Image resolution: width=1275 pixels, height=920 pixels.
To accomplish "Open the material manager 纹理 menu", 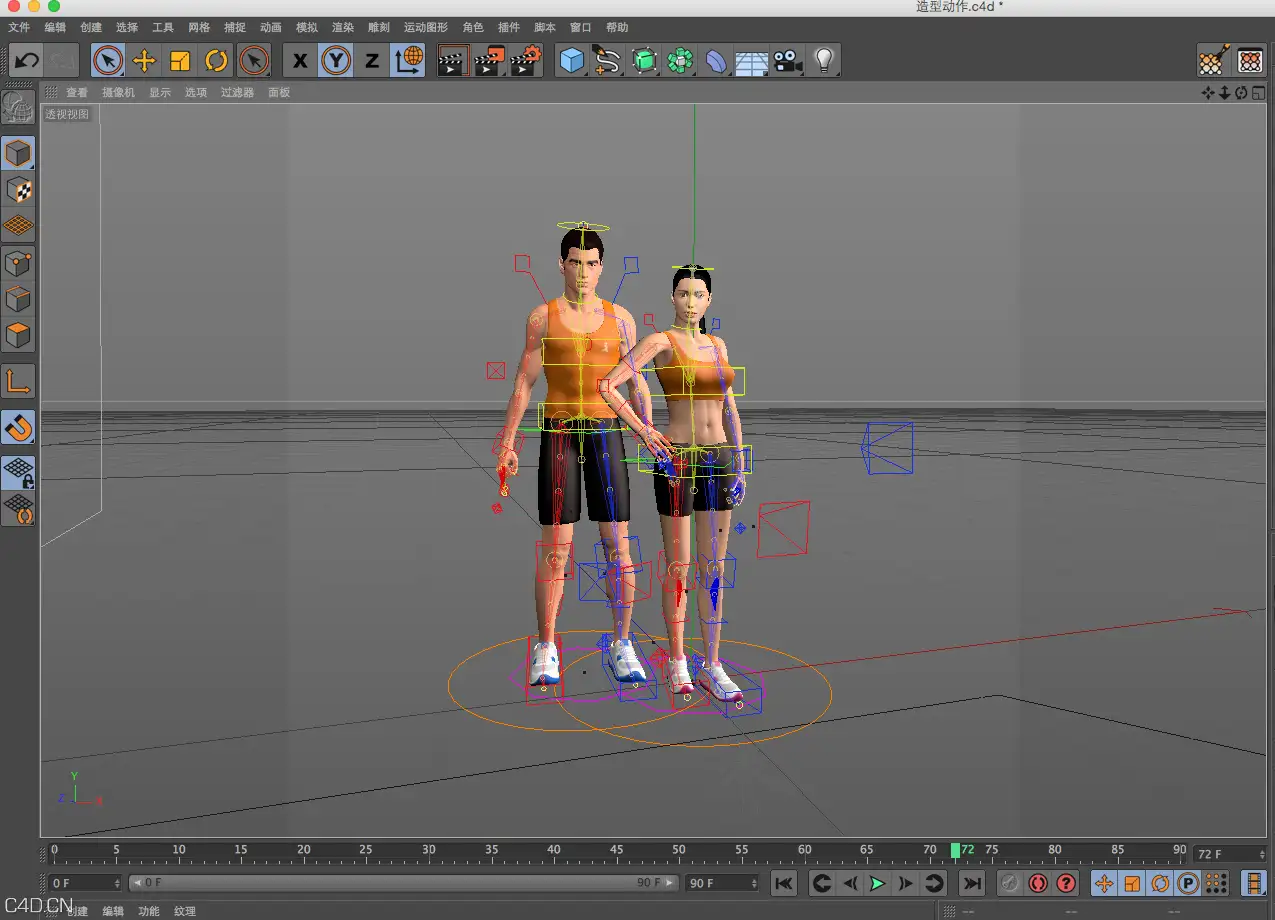I will tap(185, 911).
